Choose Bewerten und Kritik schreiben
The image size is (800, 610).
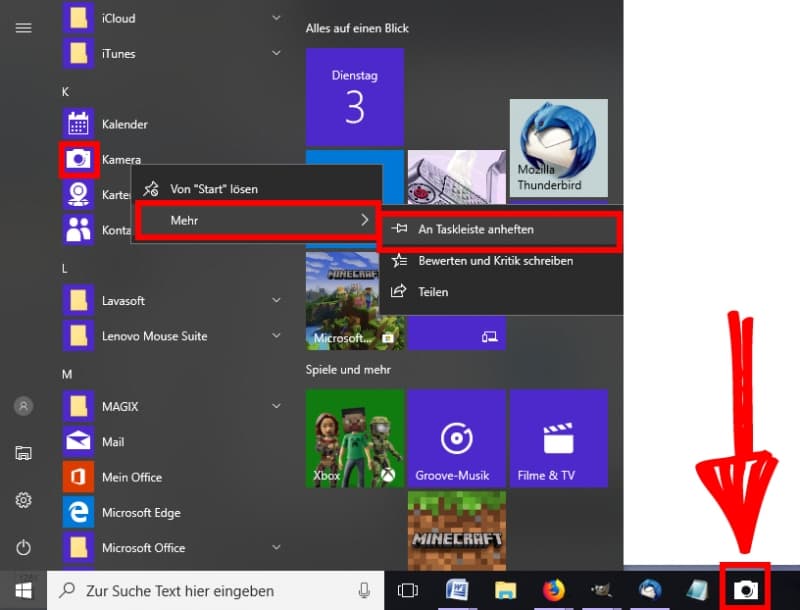[x=501, y=261]
